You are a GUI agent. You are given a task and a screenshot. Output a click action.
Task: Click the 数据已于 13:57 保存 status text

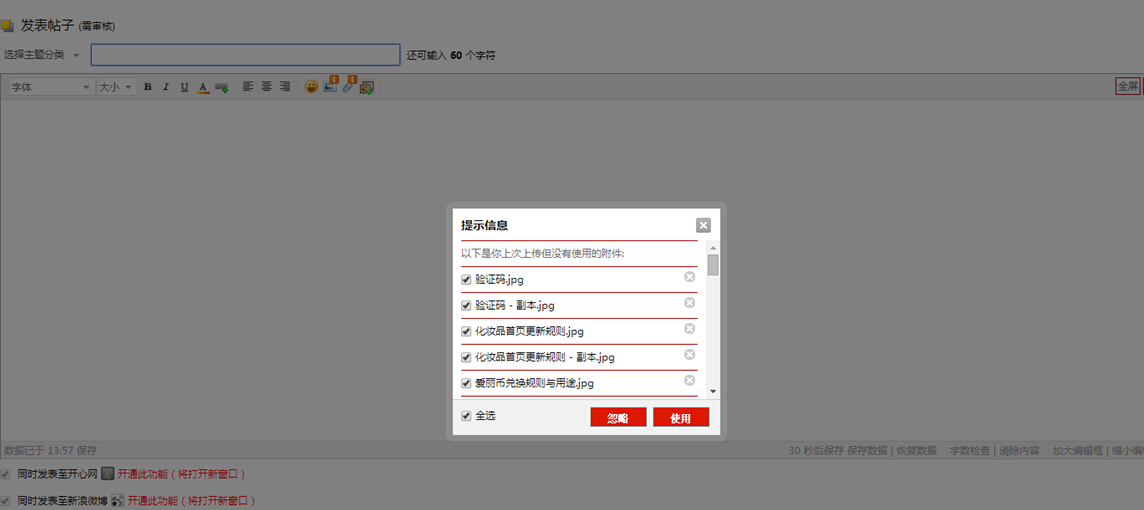50,451
